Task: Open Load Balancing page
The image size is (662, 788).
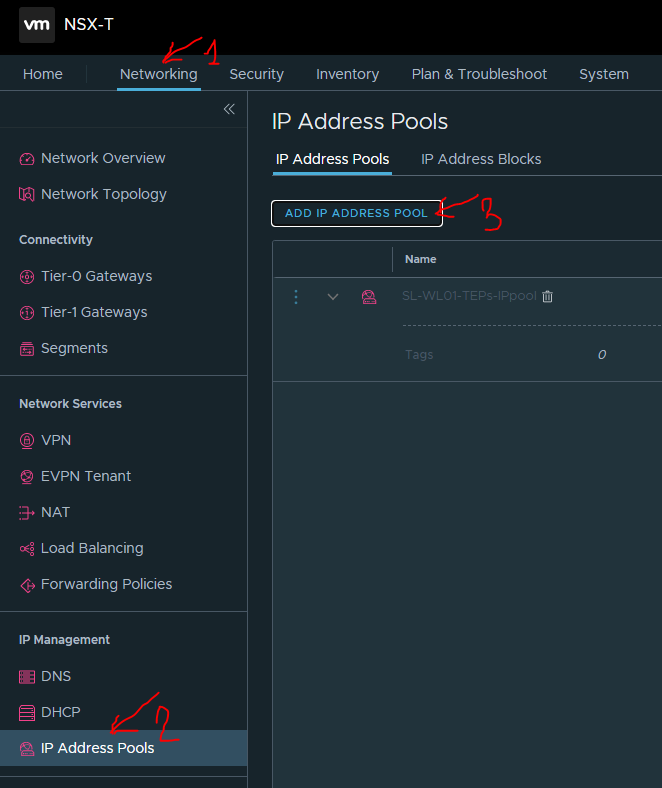Action: [92, 548]
